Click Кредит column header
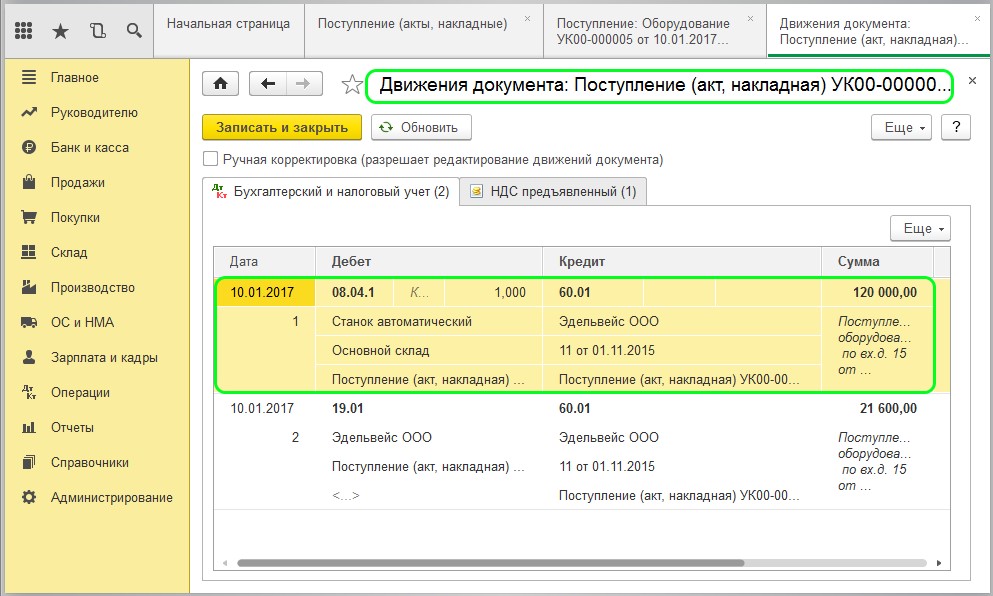 tap(682, 262)
